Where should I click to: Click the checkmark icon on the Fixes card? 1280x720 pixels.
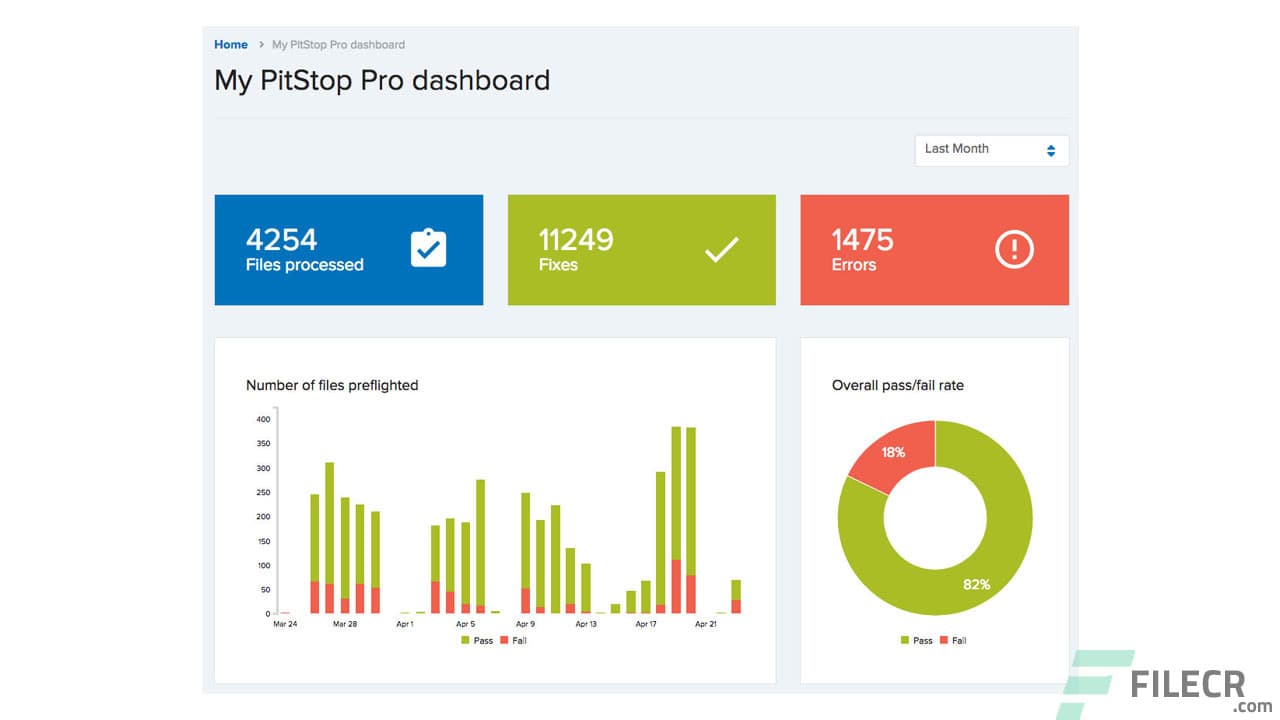[722, 249]
